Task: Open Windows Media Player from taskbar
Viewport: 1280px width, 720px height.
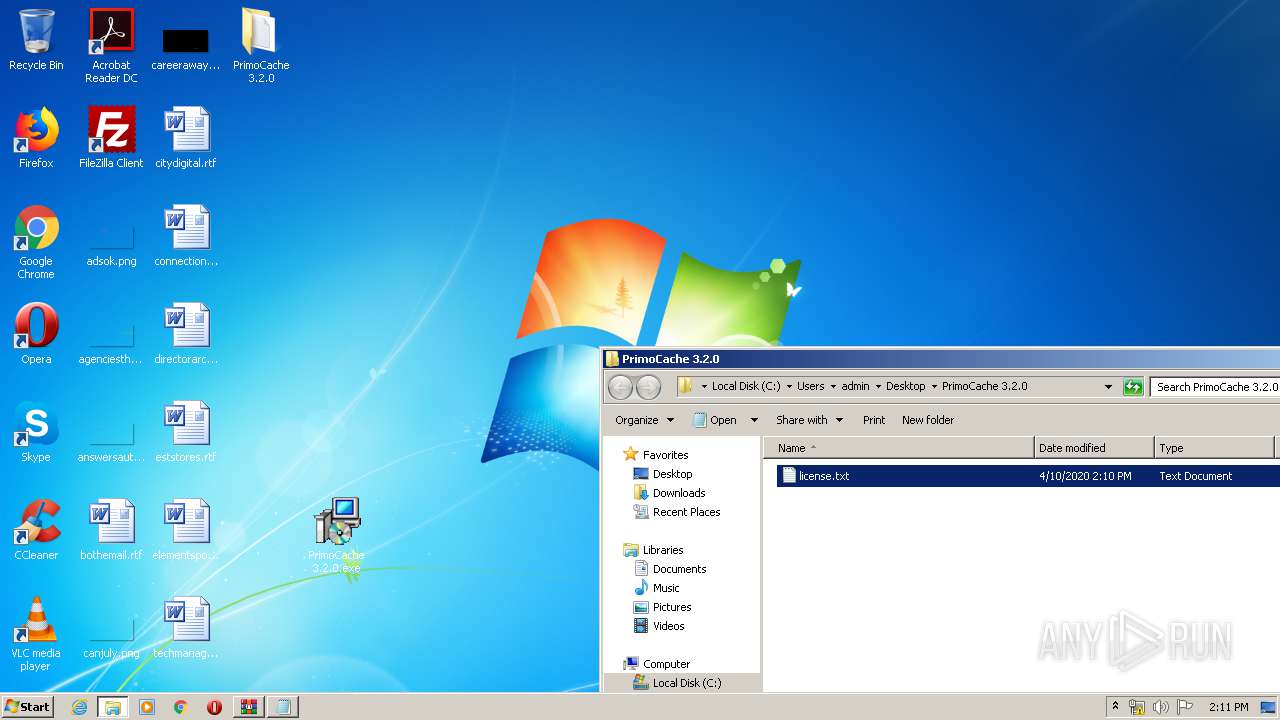Action: pyautogui.click(x=147, y=707)
